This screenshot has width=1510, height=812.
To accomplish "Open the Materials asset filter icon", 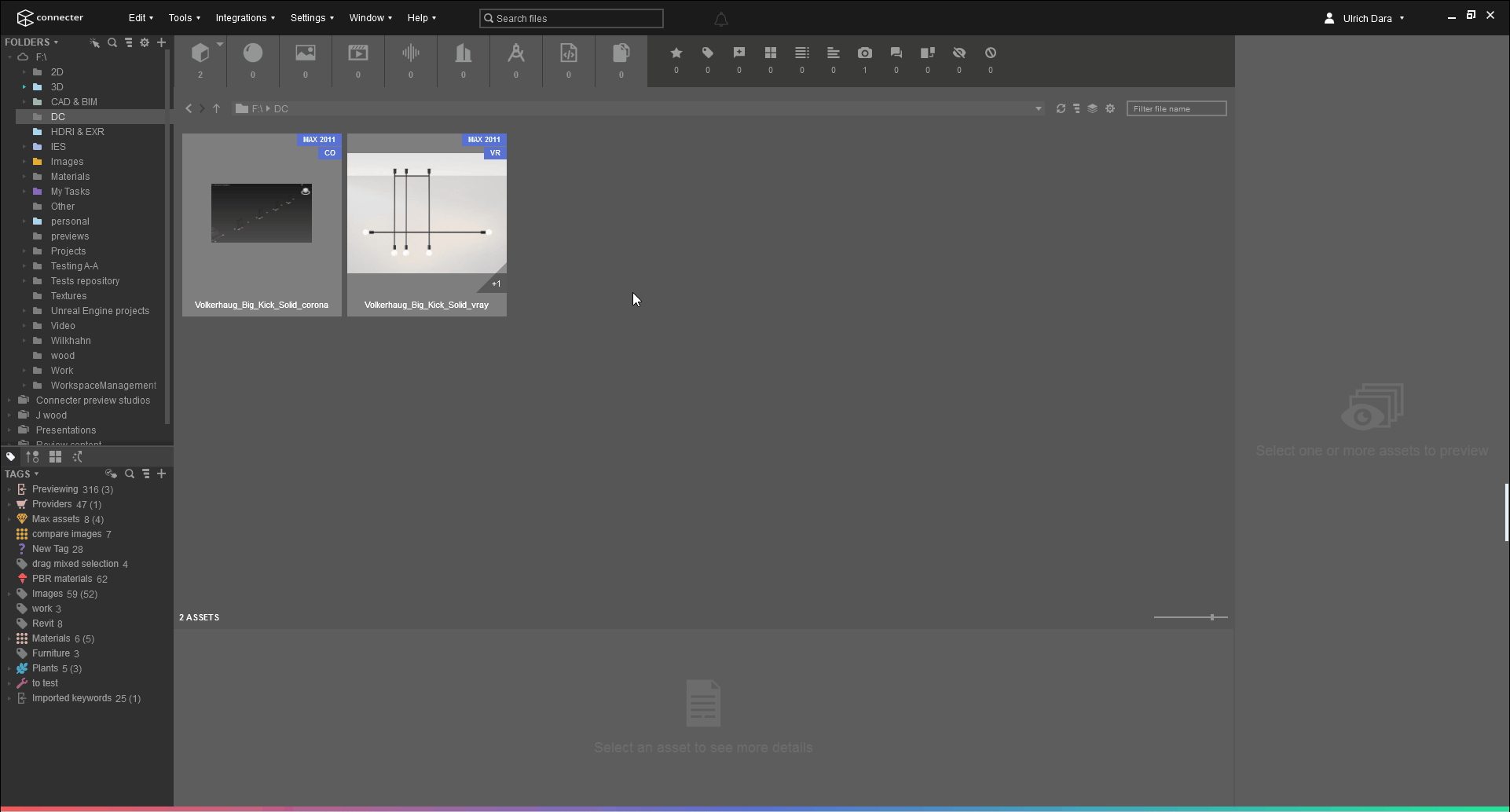I will pyautogui.click(x=253, y=53).
